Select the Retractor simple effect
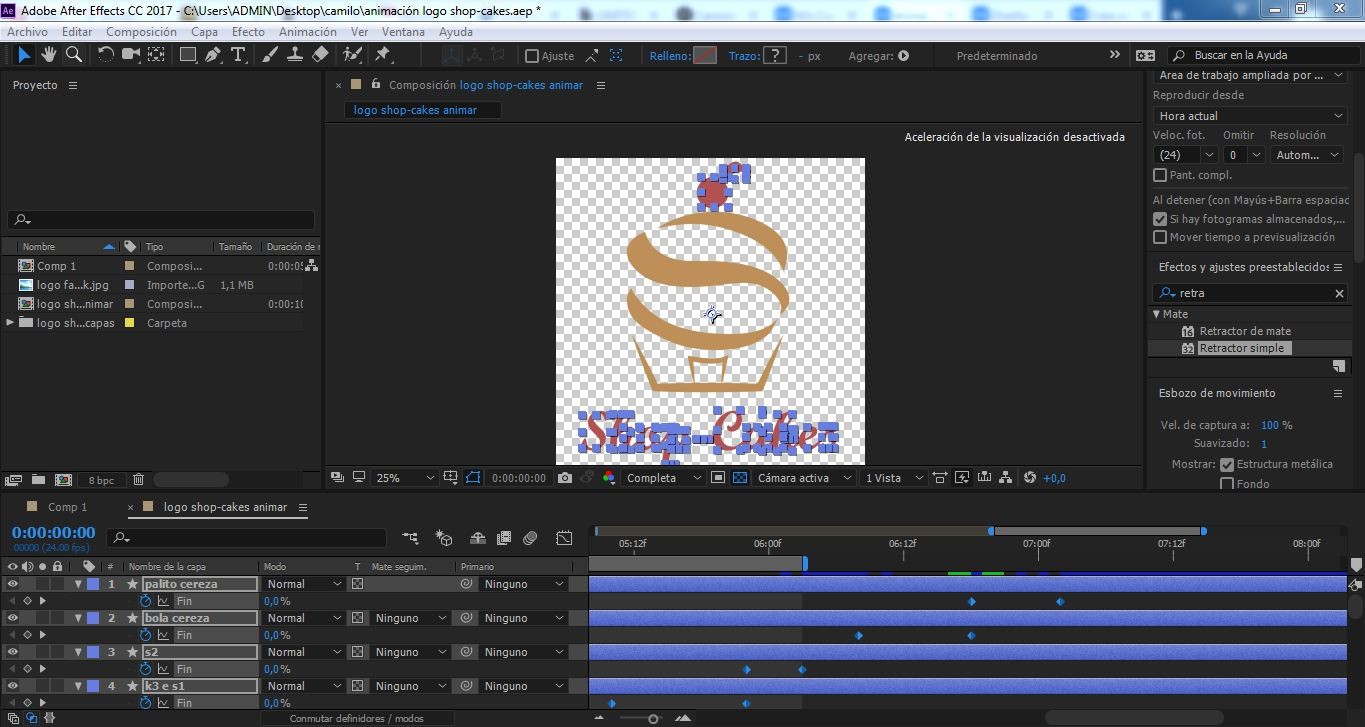 (x=1240, y=348)
